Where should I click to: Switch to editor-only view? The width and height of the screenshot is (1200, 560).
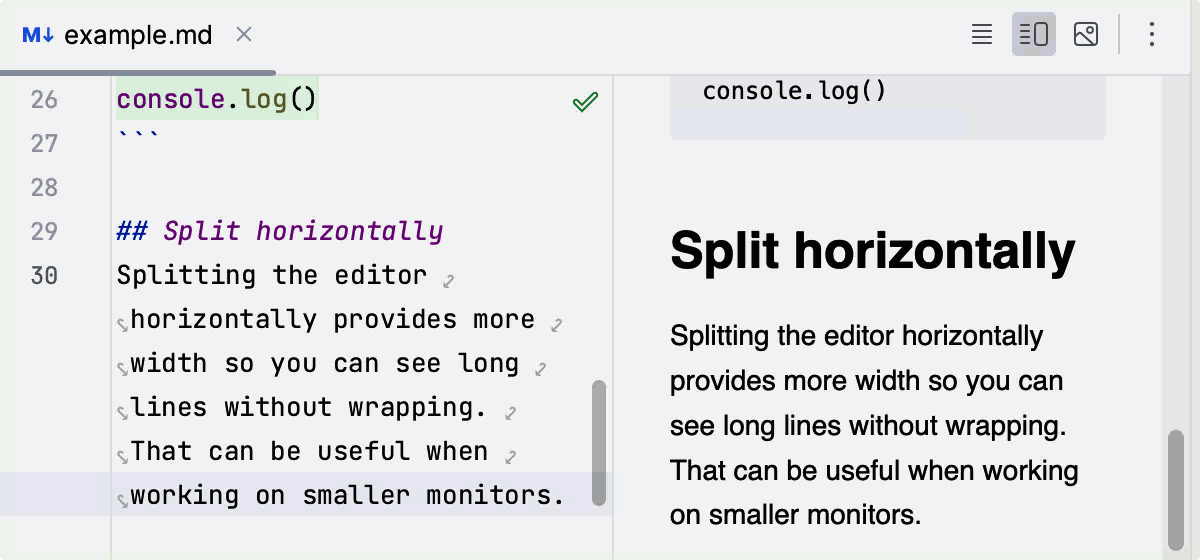coord(982,35)
